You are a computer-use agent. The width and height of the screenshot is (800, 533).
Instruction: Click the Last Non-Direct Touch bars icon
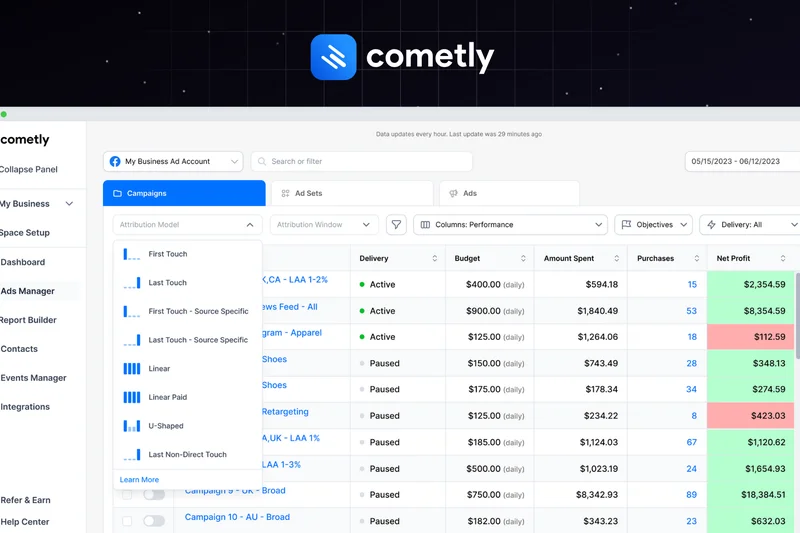132,454
